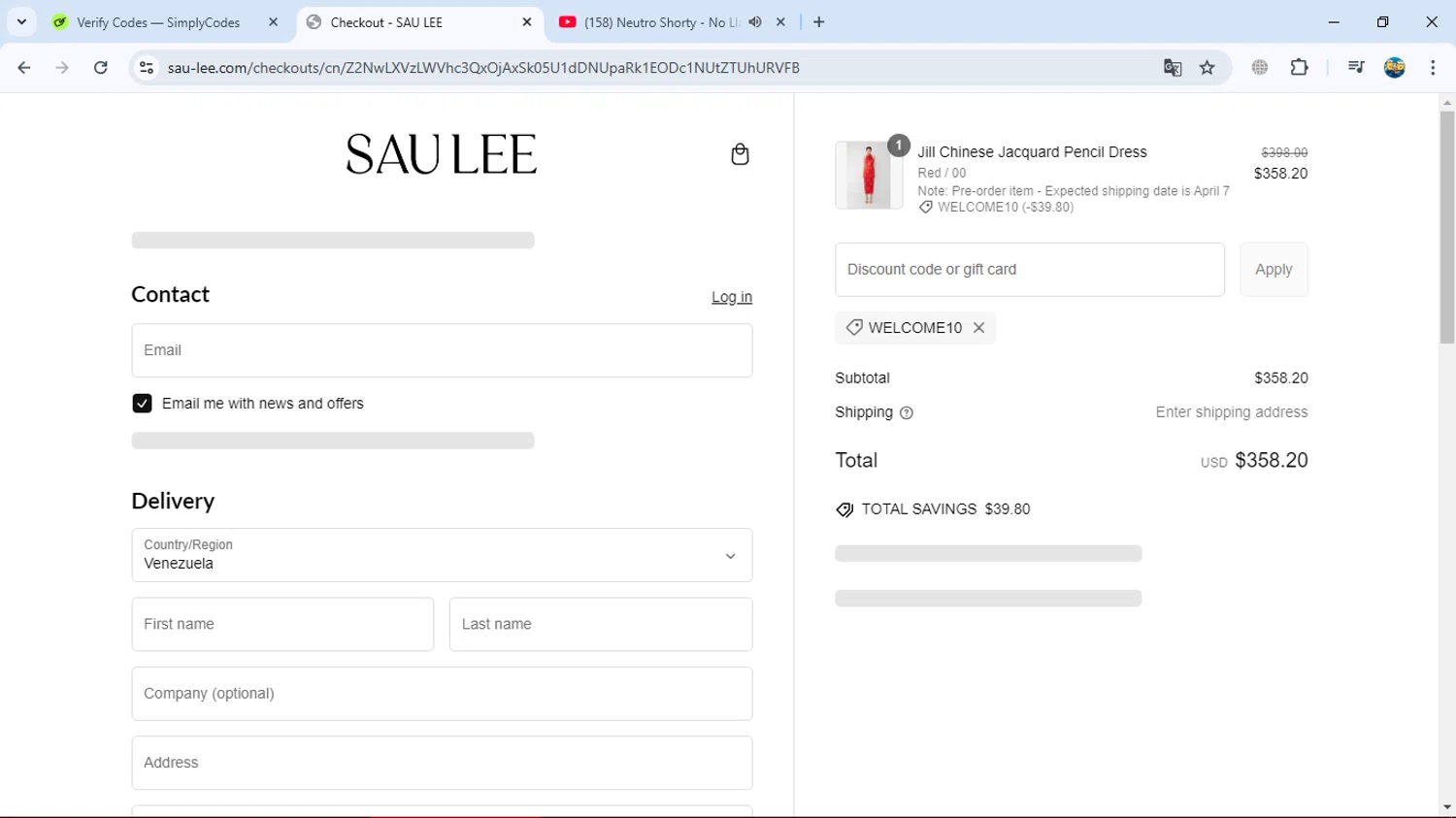Open the media control icon in toolbar
1456x818 pixels.
pyautogui.click(x=1356, y=68)
